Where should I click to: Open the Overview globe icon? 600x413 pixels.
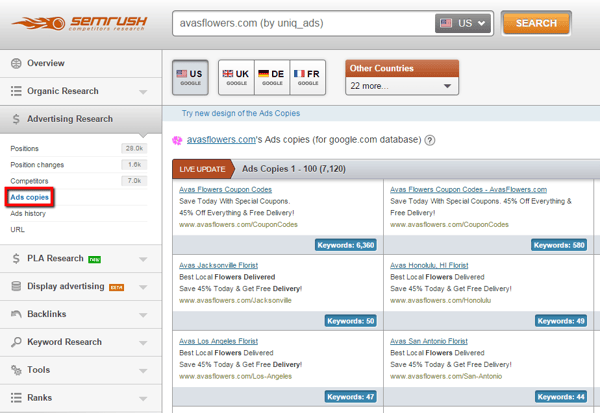point(16,63)
